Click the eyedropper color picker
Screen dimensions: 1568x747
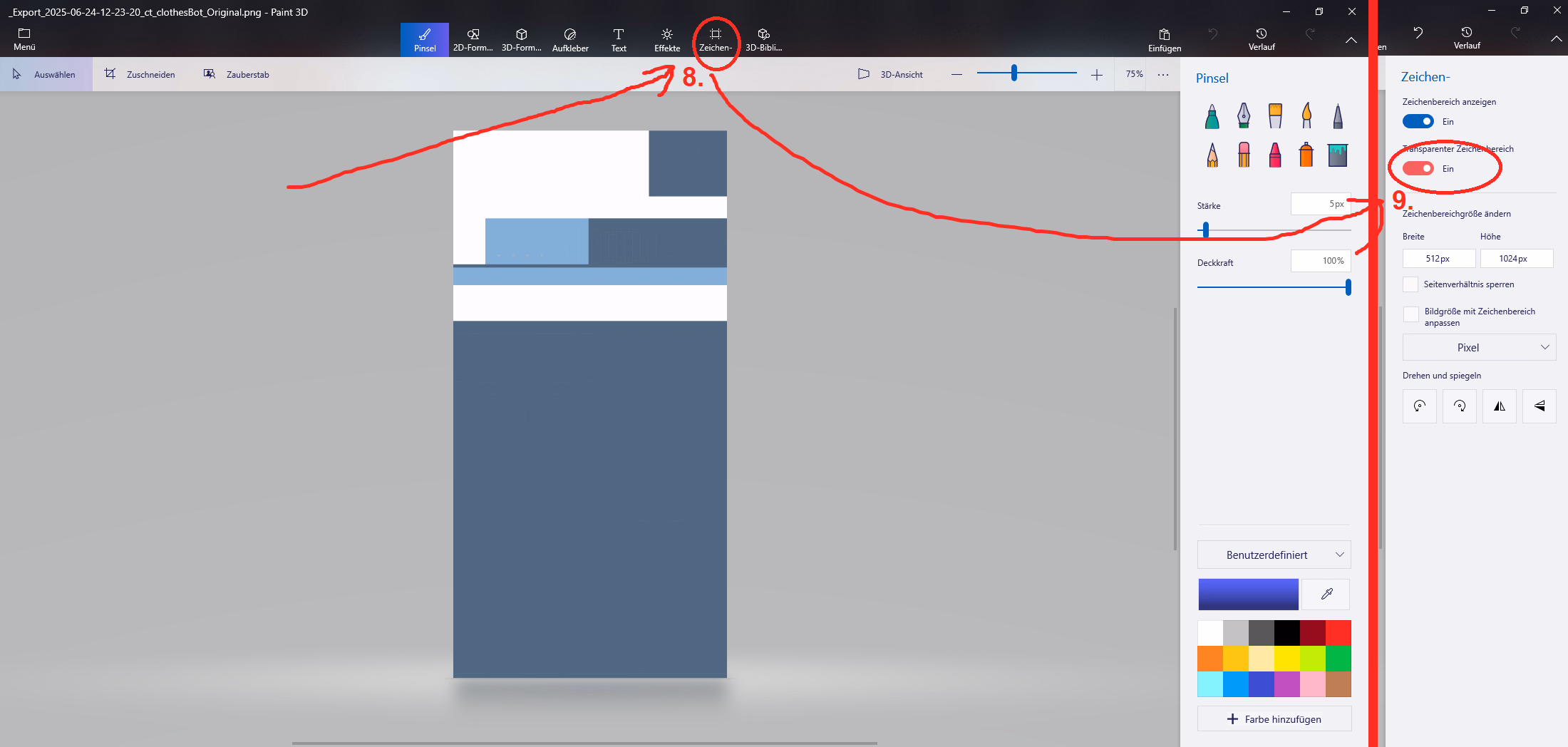[x=1326, y=594]
